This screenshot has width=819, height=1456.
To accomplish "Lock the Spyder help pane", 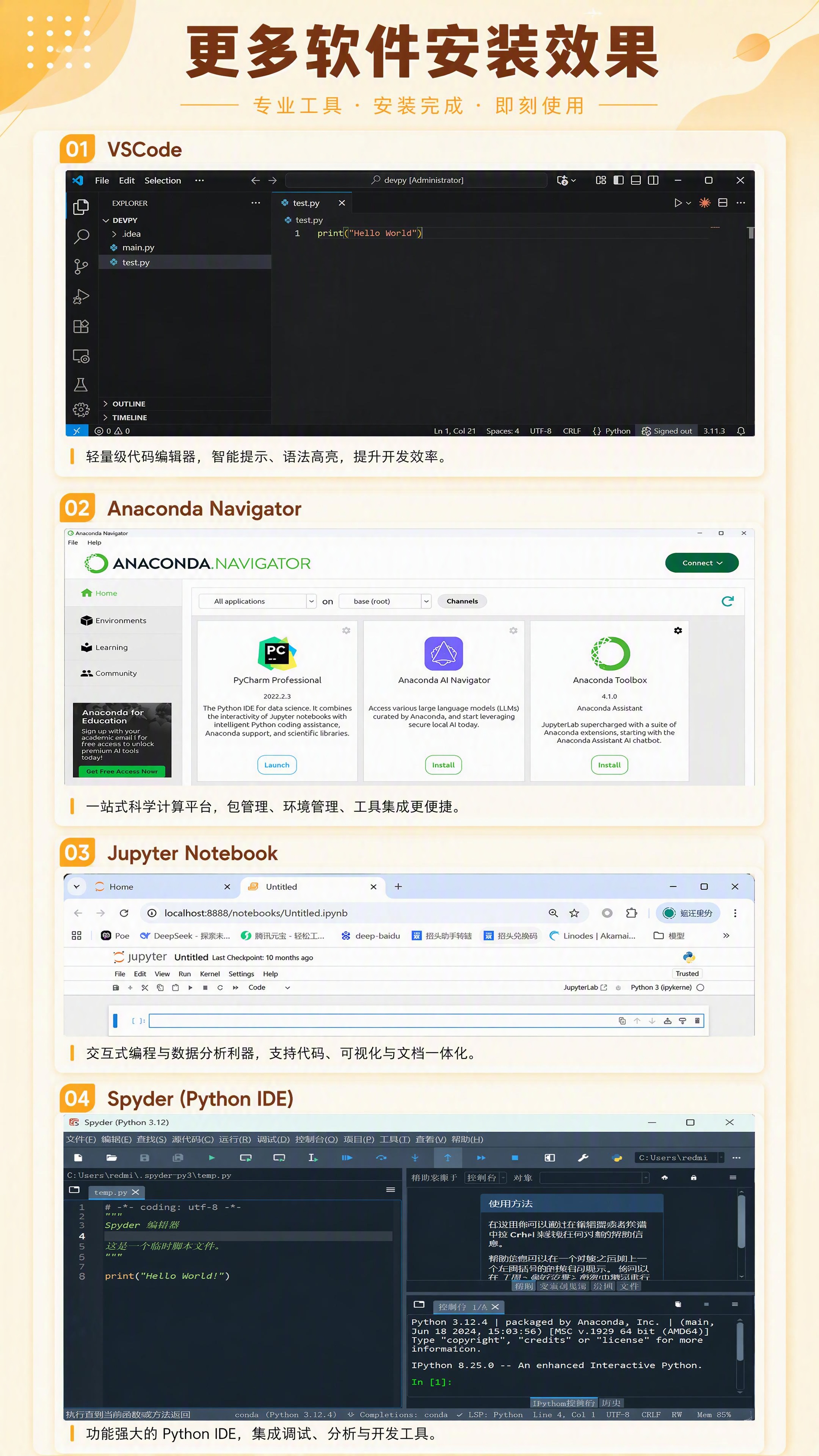I will 693,1177.
